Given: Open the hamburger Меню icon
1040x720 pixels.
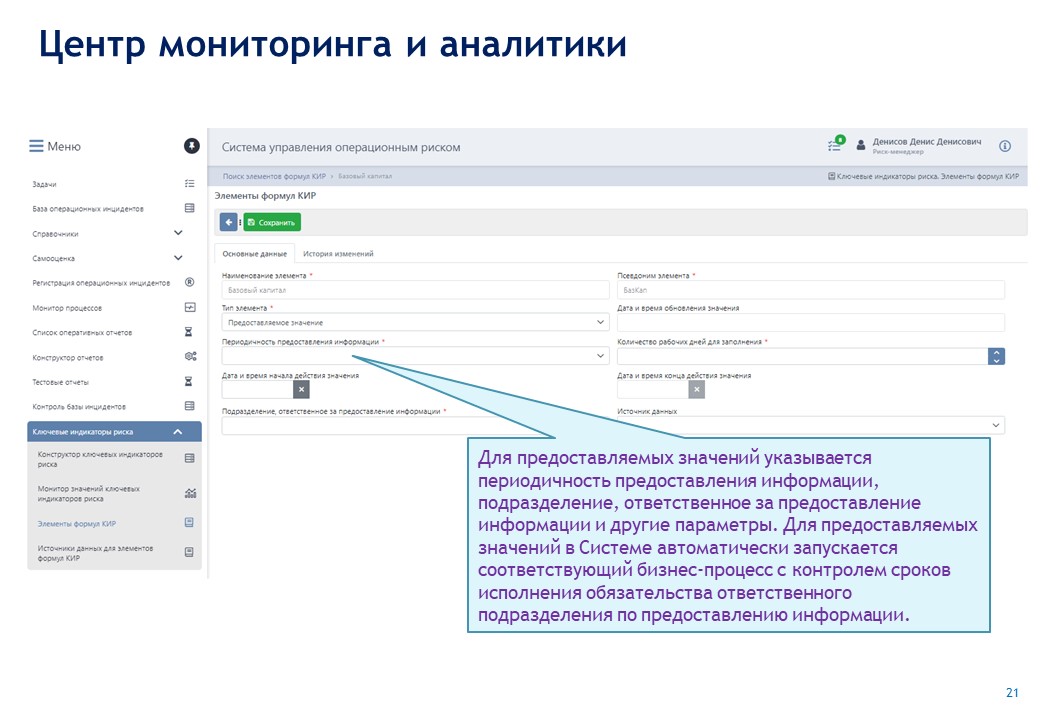Looking at the screenshot, I should coord(36,147).
